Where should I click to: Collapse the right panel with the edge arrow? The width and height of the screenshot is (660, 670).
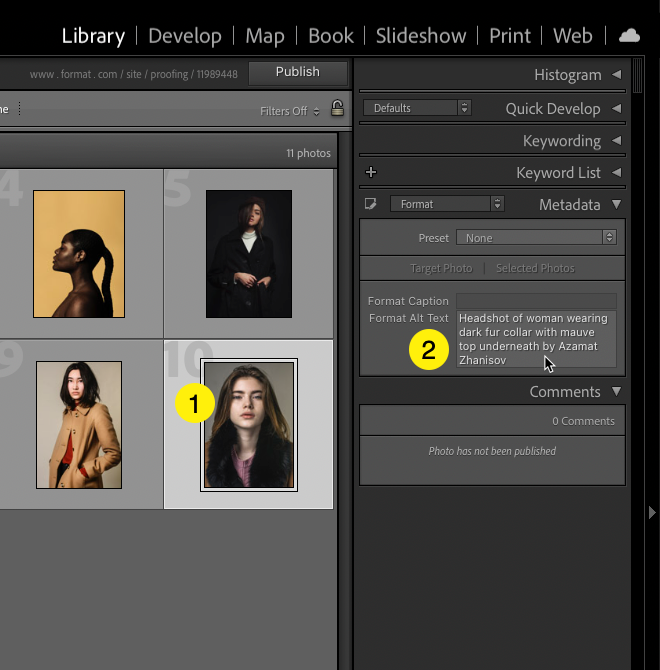(x=652, y=512)
